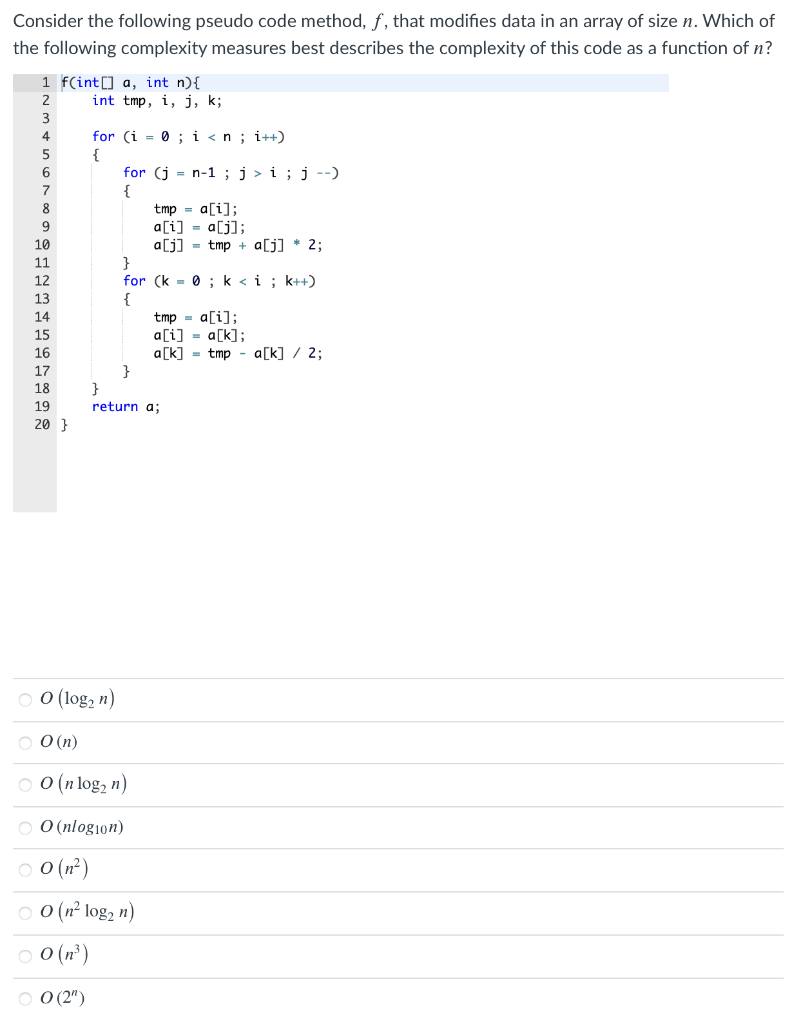The height and width of the screenshot is (1024, 801).
Task: Select the O(n) answer option
Action: point(24,742)
